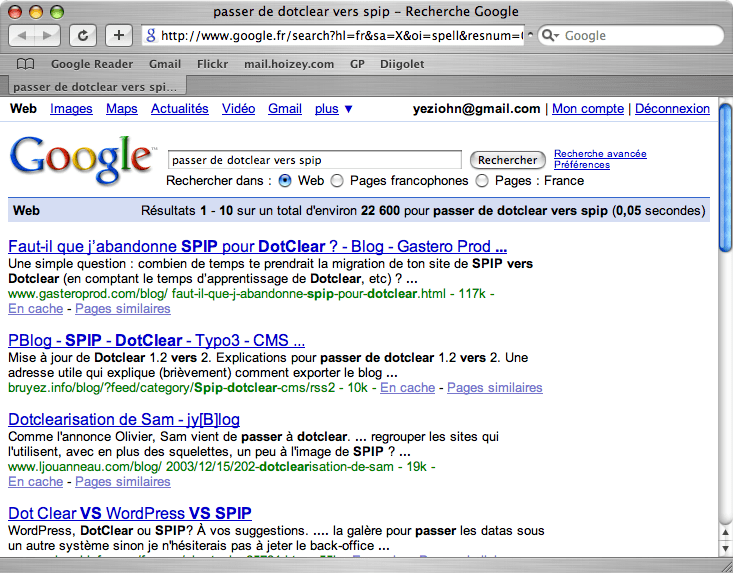The image size is (733, 573).
Task: Open Pages similaires for the bruyez.info result
Action: 495,388
